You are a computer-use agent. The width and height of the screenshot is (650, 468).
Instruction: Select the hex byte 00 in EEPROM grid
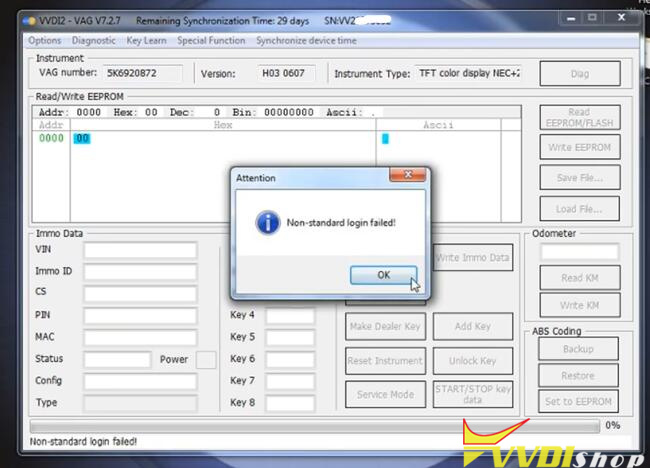coord(81,139)
